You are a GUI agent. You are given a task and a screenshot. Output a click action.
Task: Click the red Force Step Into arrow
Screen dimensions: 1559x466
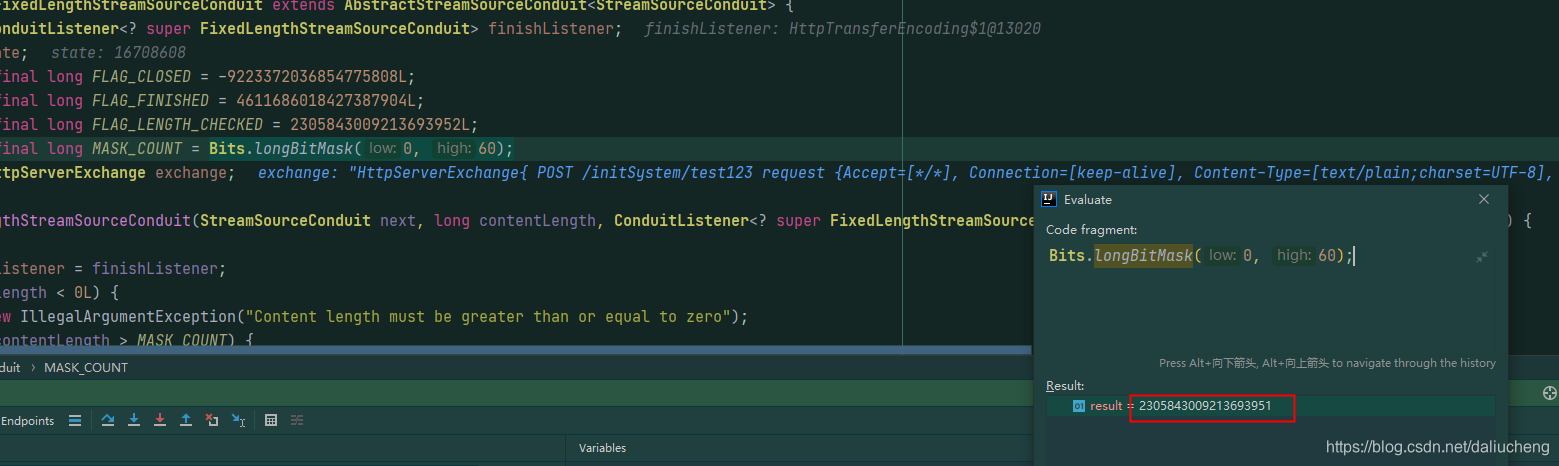tap(160, 421)
